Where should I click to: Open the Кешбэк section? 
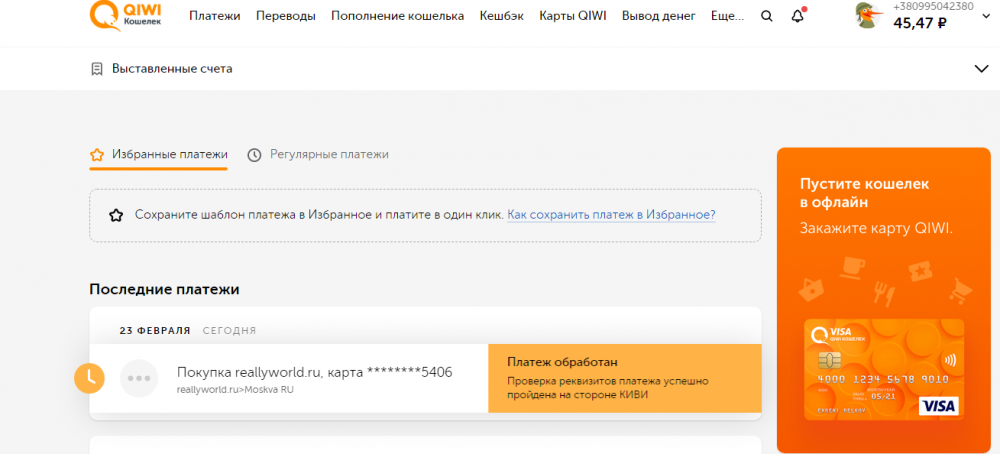click(501, 16)
